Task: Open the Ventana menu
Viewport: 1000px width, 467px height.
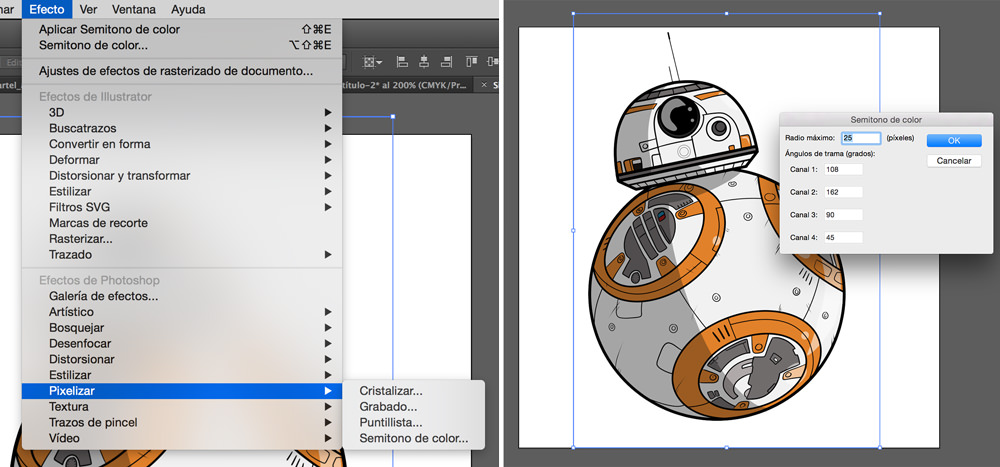Action: [133, 10]
